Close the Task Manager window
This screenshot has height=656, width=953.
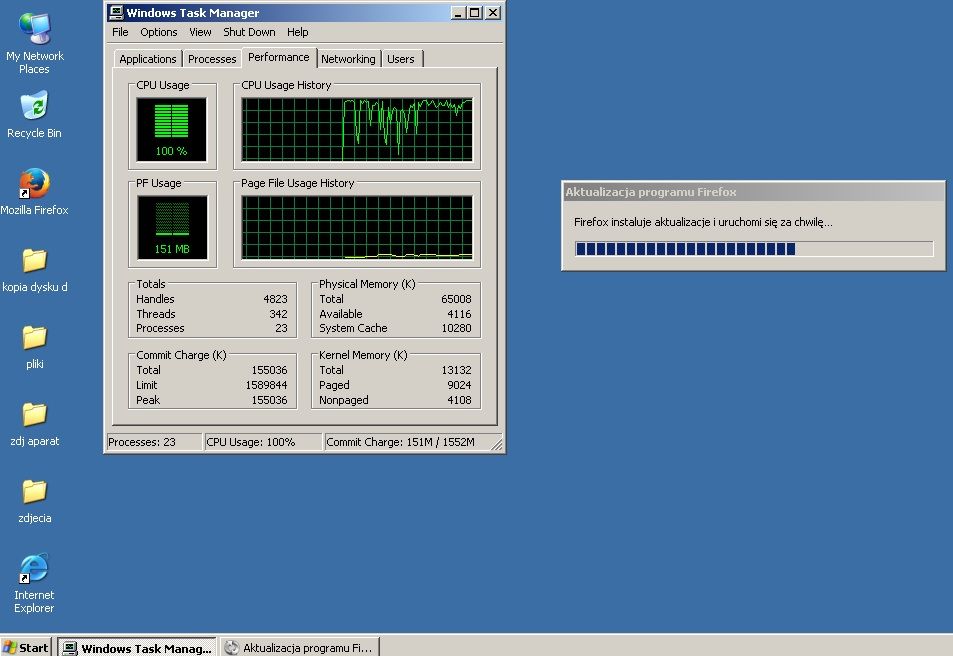[493, 12]
